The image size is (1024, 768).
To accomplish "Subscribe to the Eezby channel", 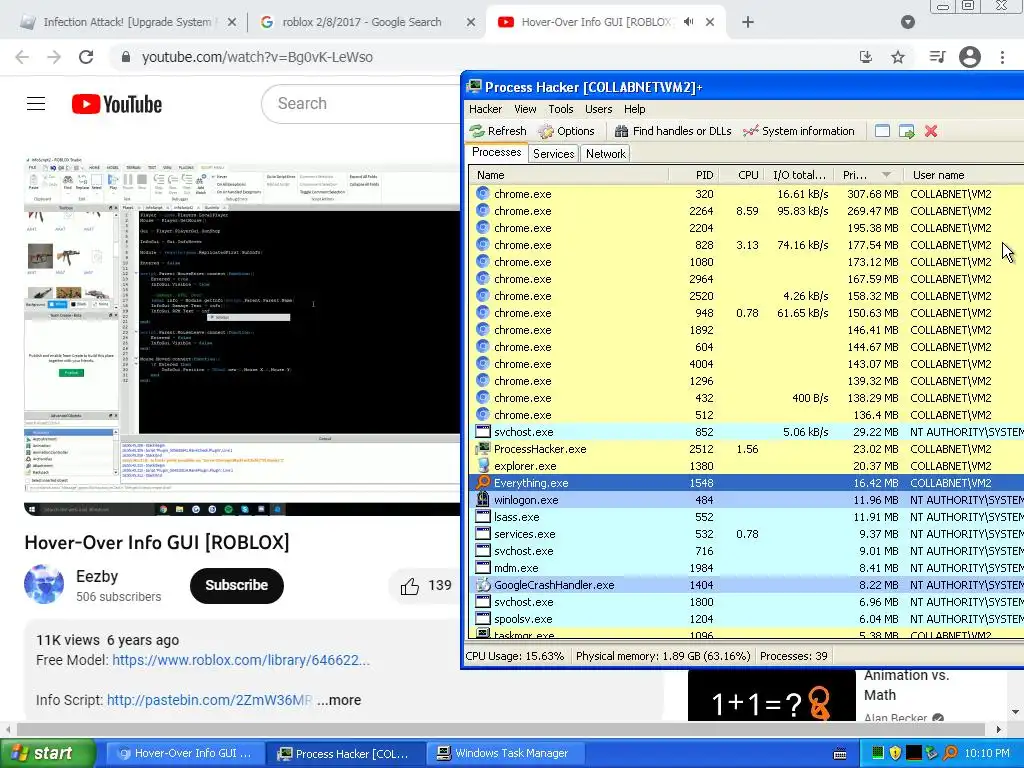I will click(x=236, y=585).
